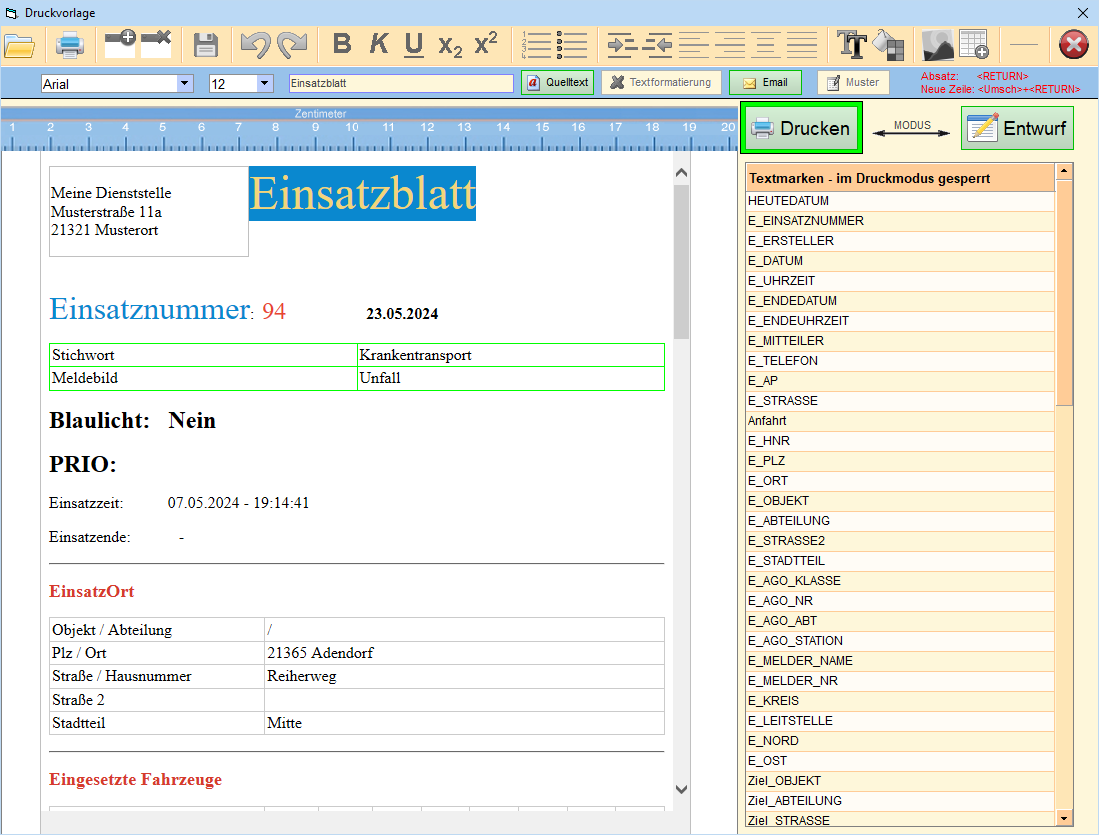Insert an image with picture icon
Image resolution: width=1099 pixels, height=835 pixels.
[937, 45]
